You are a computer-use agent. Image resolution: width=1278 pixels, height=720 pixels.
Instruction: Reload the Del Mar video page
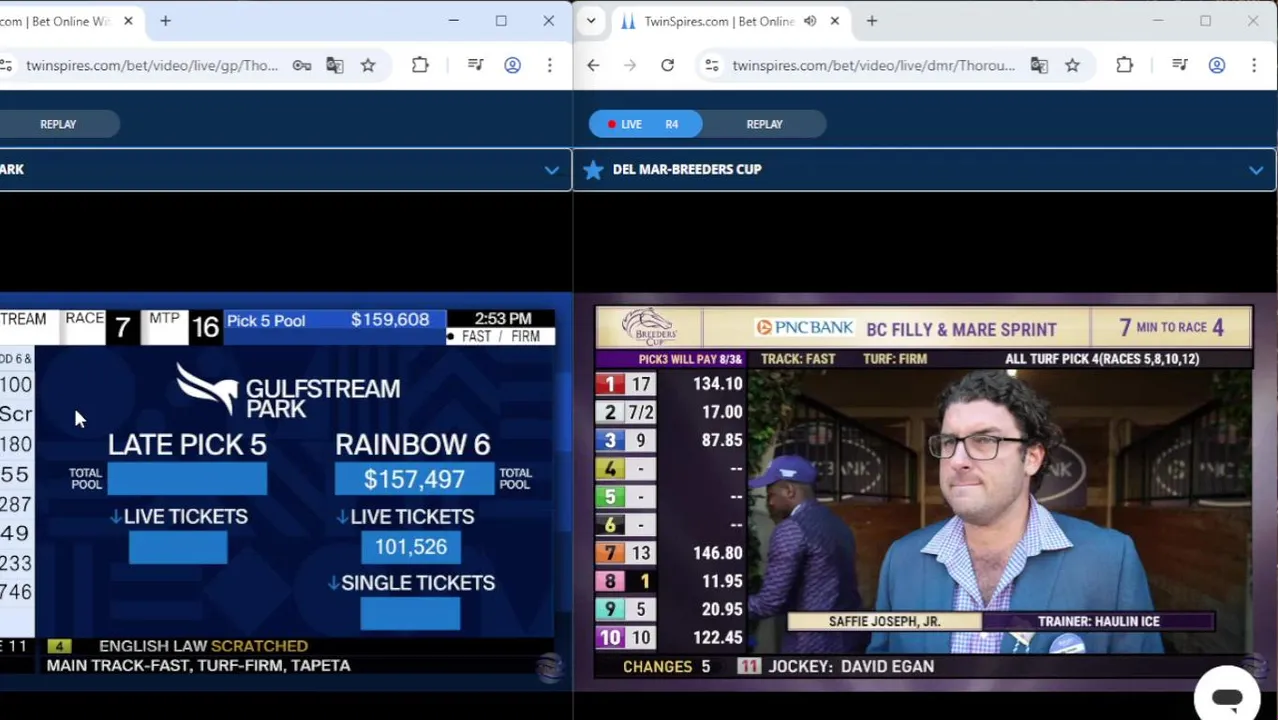[667, 65]
